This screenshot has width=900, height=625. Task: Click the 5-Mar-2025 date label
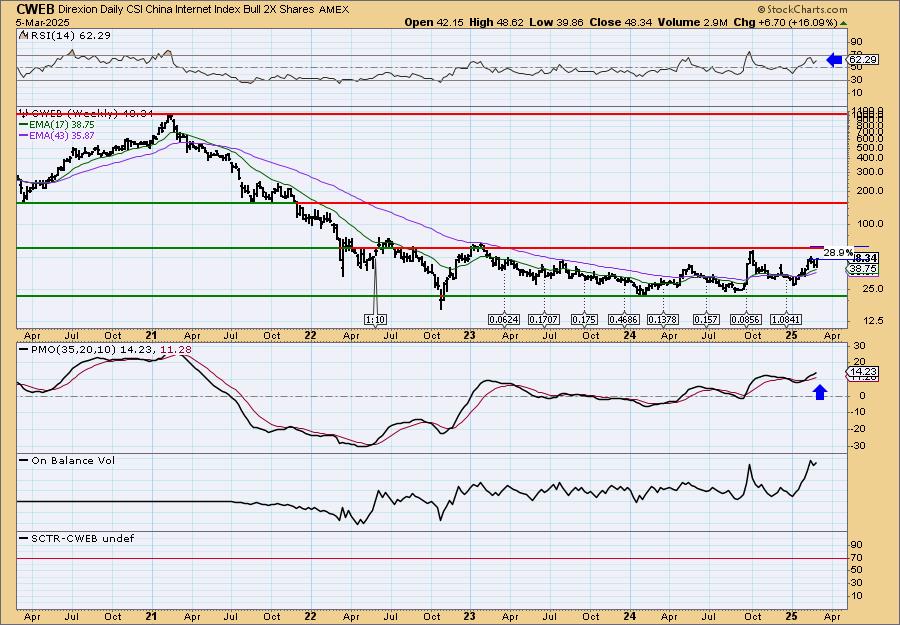43,22
